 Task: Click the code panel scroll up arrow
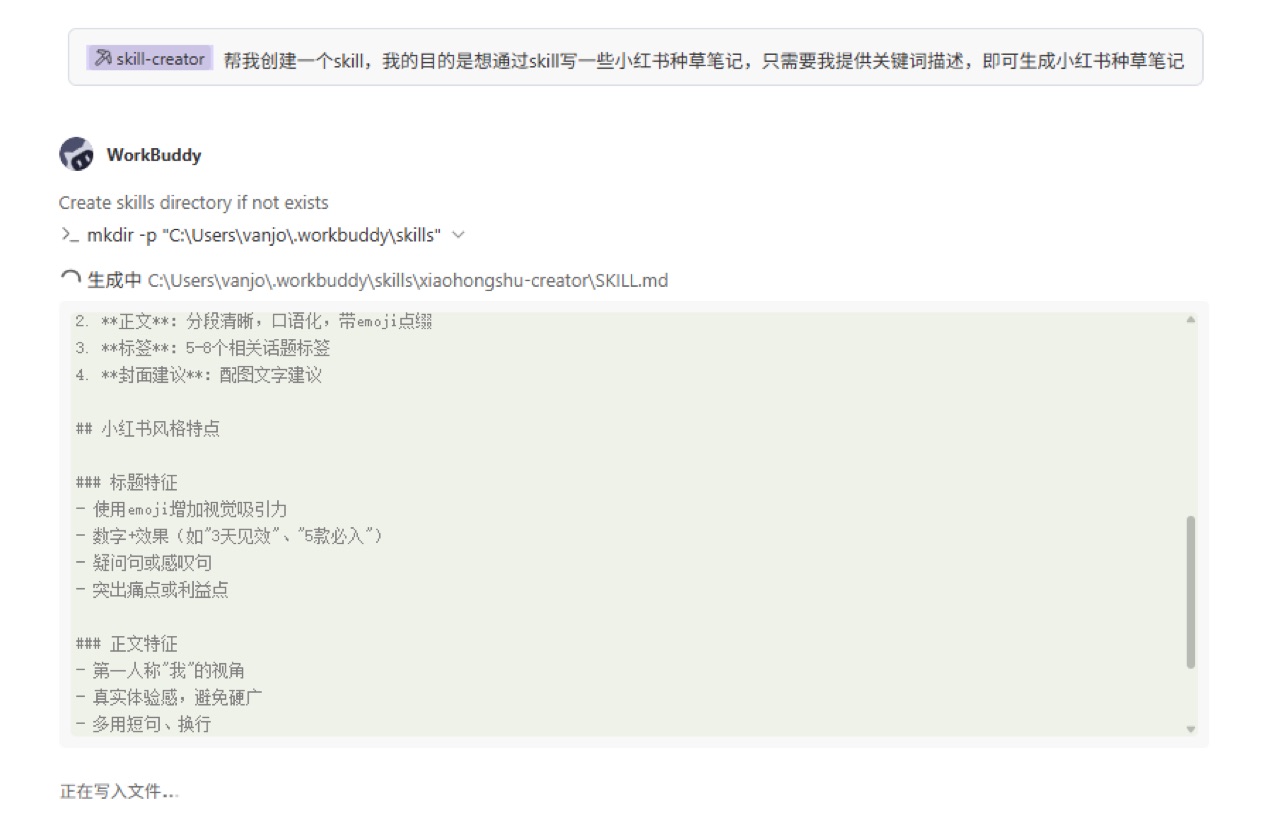(1190, 320)
